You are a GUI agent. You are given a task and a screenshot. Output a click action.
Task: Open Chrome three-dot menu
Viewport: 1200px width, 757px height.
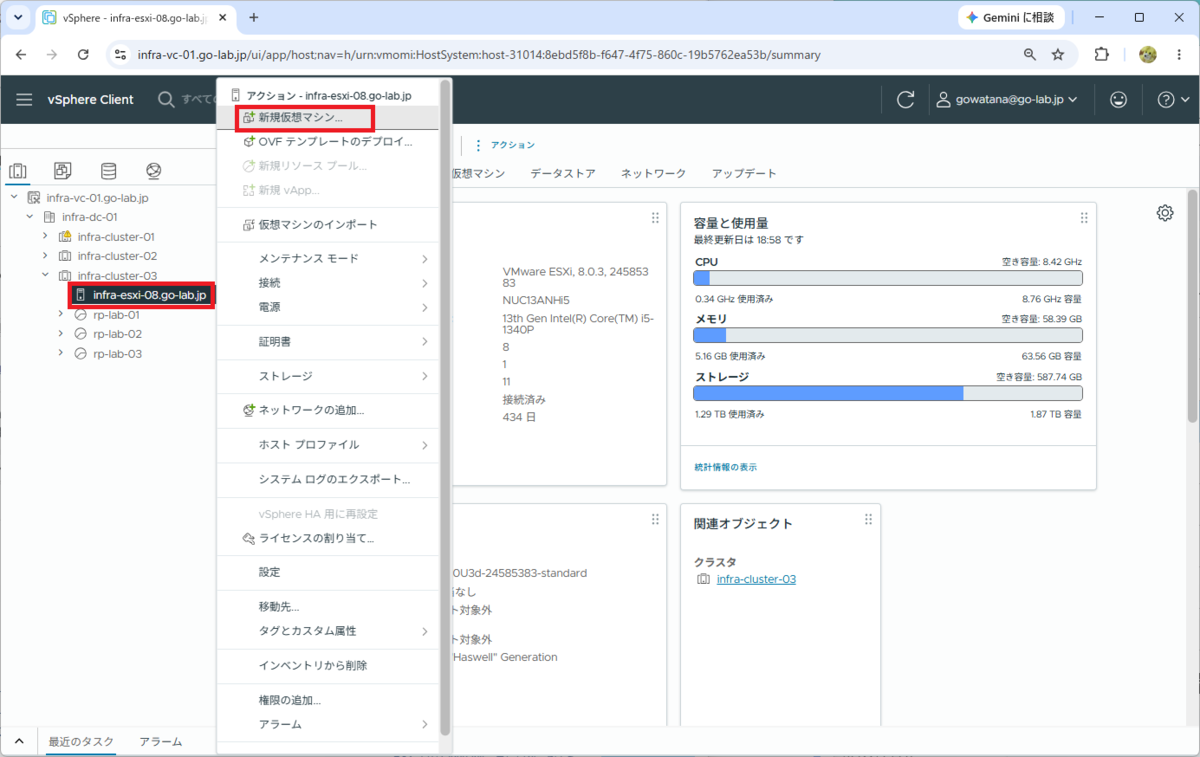1180,55
